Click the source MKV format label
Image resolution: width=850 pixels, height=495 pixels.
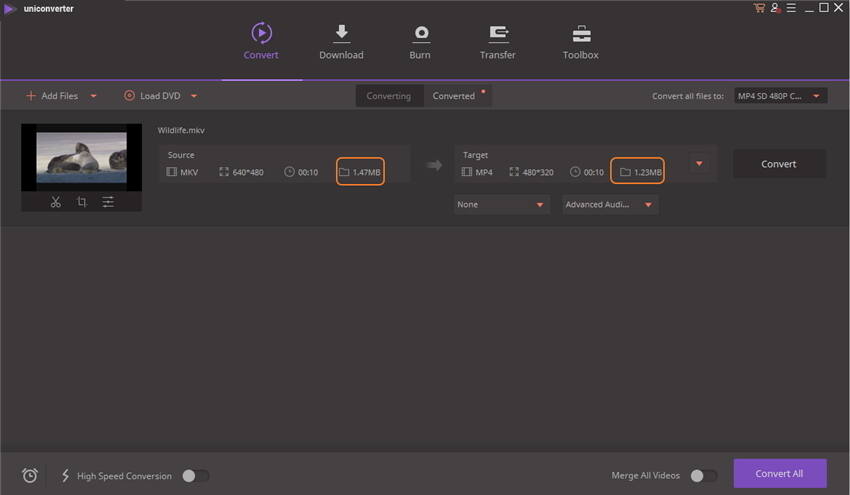pyautogui.click(x=182, y=172)
